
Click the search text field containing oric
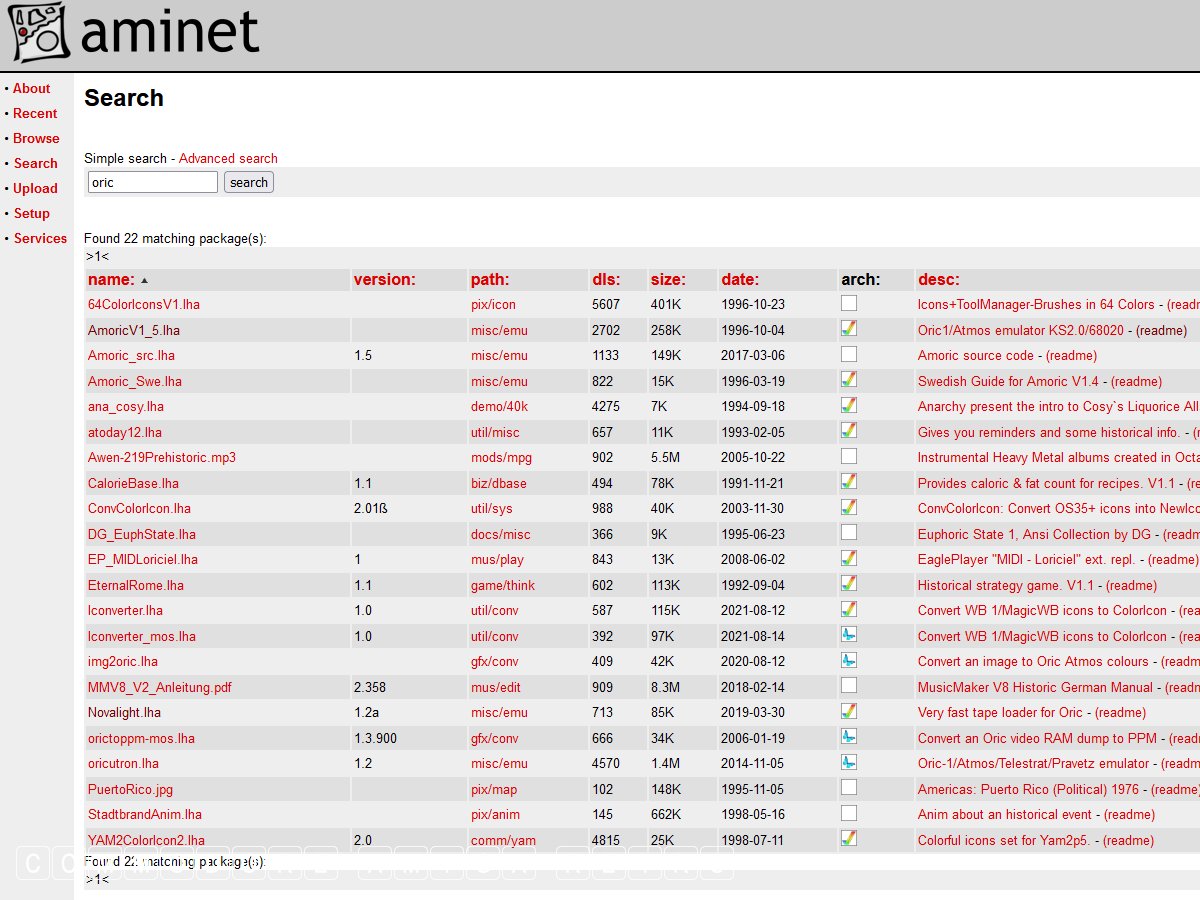[152, 182]
